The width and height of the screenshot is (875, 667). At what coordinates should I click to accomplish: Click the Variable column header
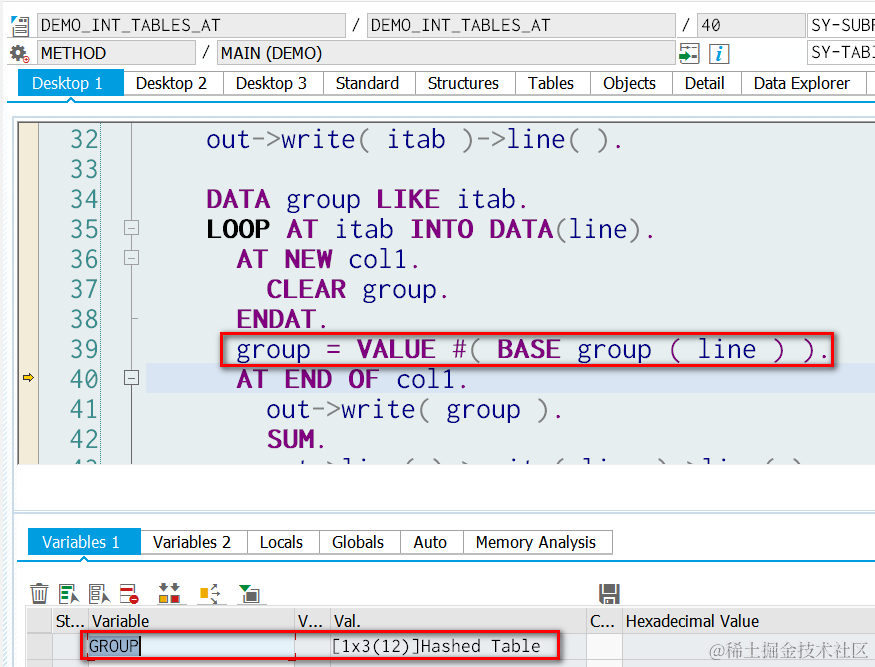[191, 621]
